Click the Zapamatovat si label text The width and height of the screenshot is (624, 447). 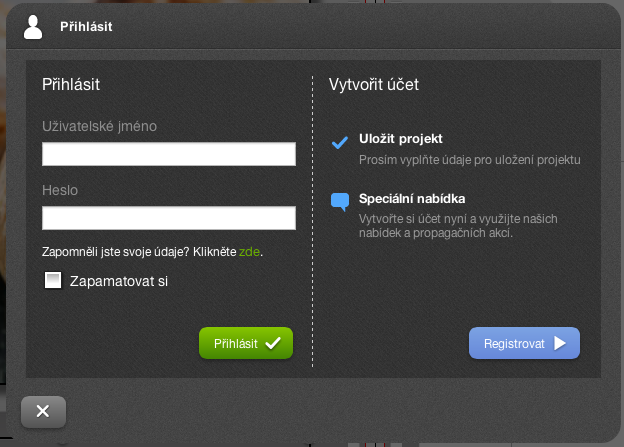point(118,281)
